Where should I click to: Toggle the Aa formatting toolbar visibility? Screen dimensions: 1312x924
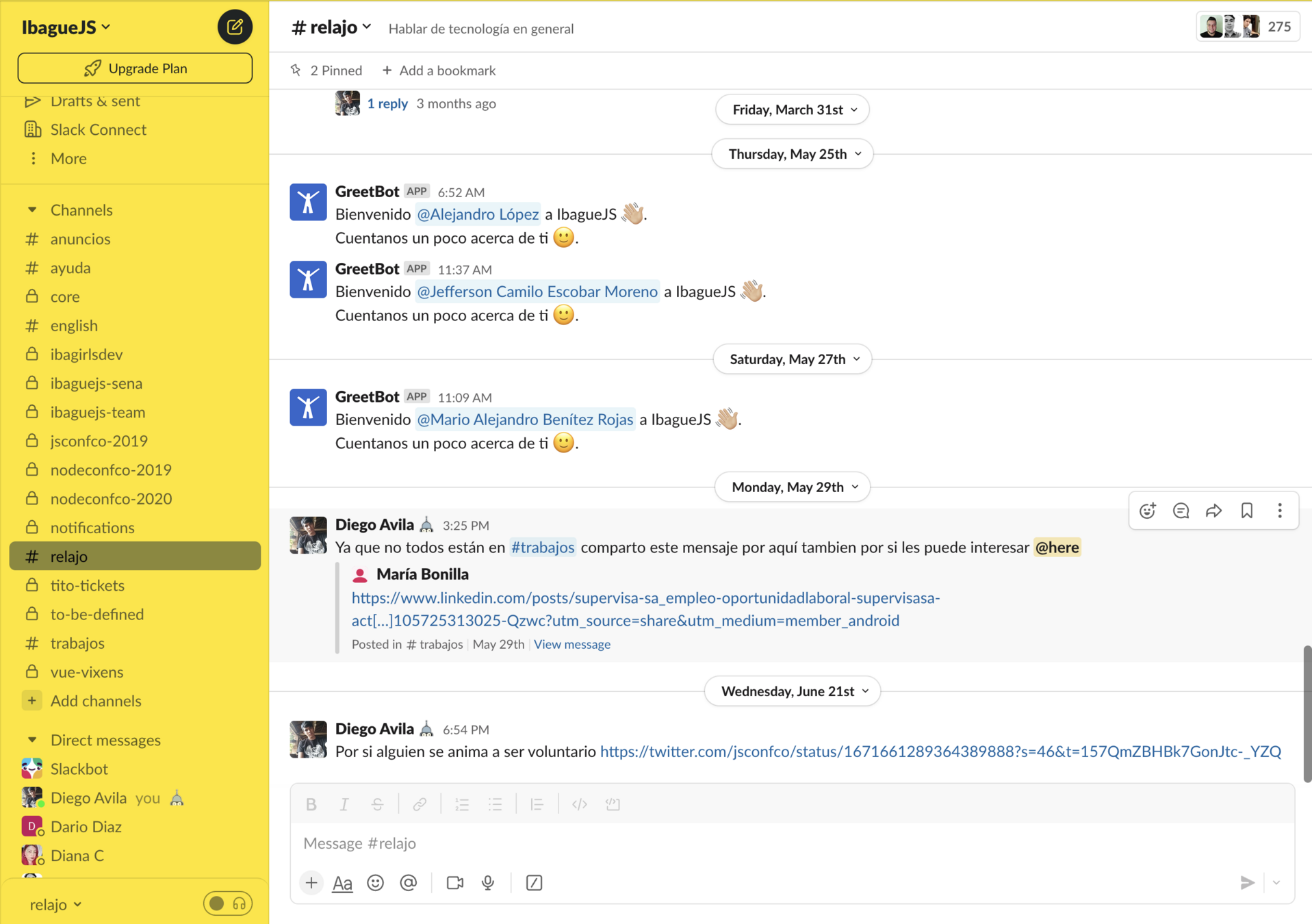[x=342, y=883]
